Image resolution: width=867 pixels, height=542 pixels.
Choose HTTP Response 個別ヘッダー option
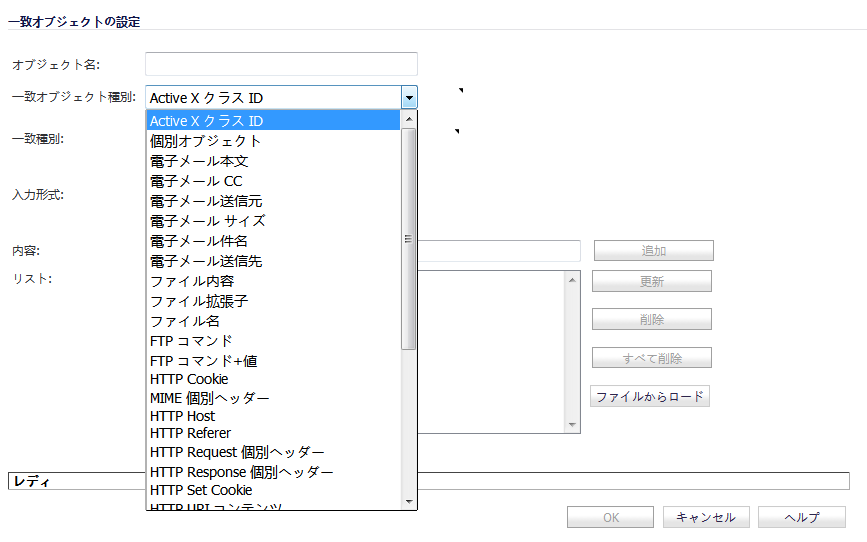click(273, 472)
